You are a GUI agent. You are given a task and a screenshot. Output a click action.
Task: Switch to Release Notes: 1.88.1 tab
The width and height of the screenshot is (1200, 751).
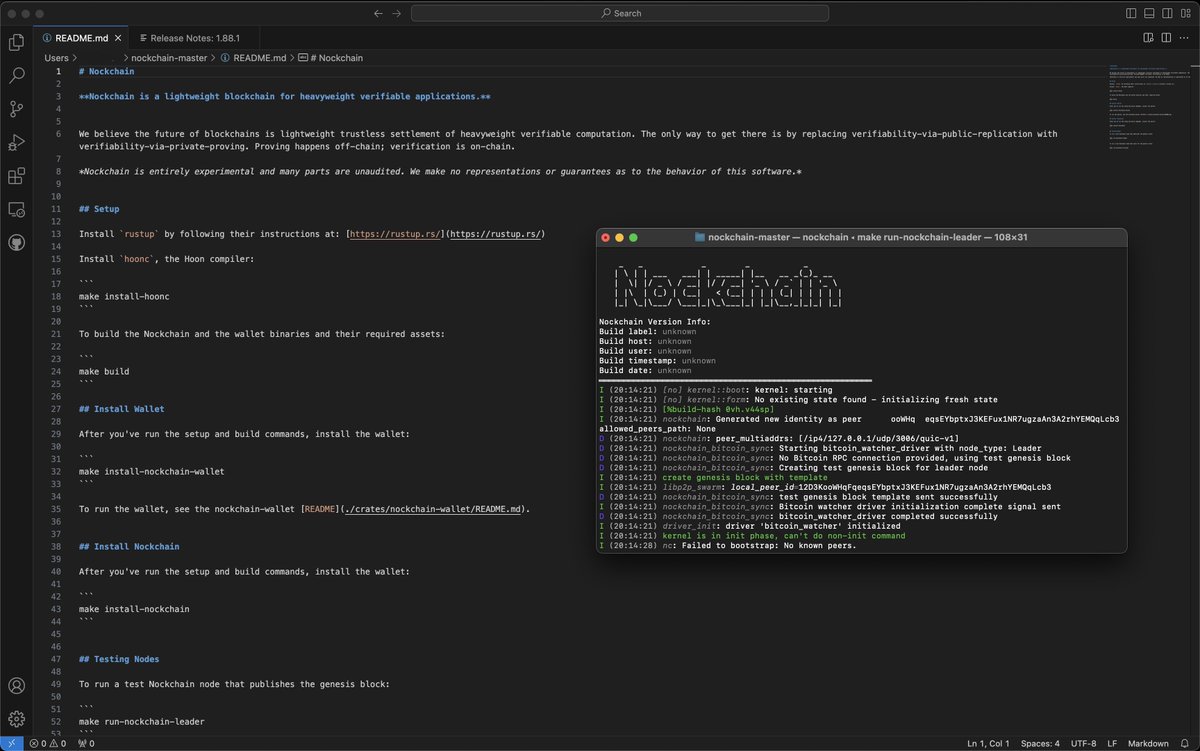point(195,38)
